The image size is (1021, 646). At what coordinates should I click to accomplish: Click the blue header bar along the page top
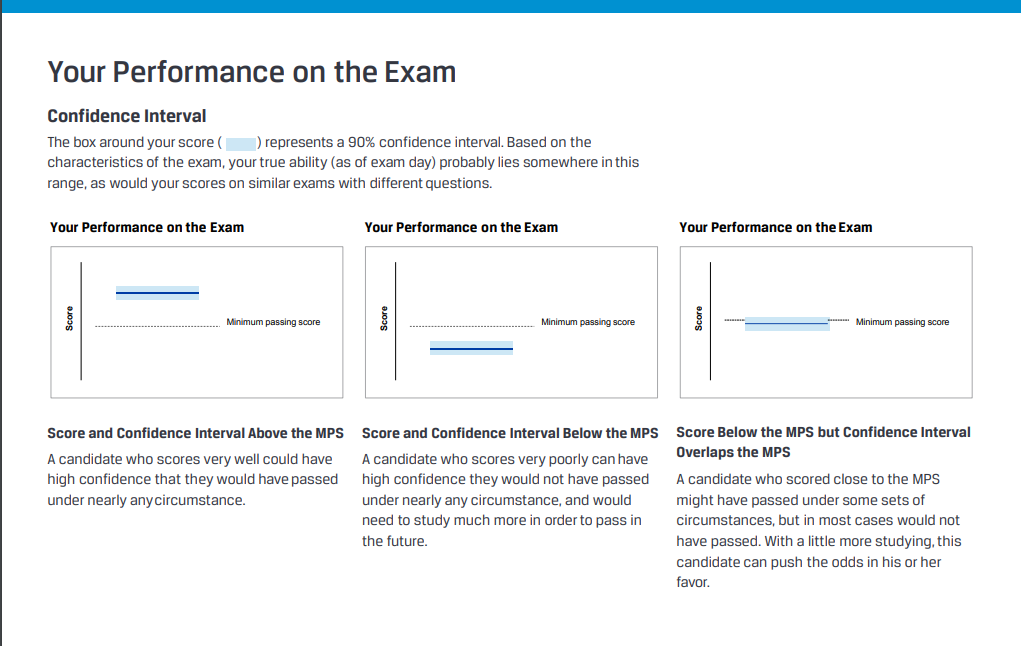tap(510, 6)
